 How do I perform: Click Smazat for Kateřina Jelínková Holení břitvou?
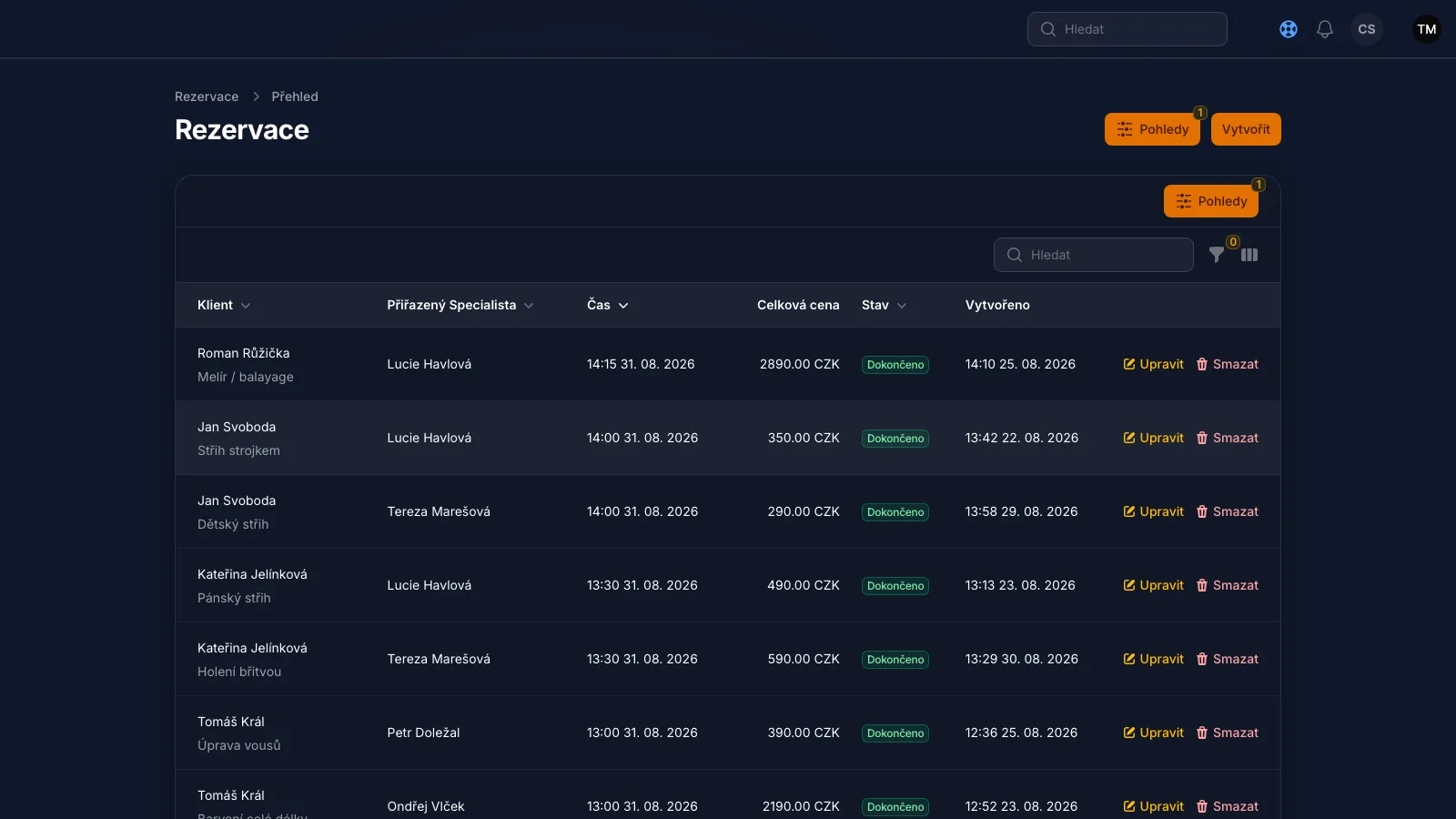point(1228,659)
